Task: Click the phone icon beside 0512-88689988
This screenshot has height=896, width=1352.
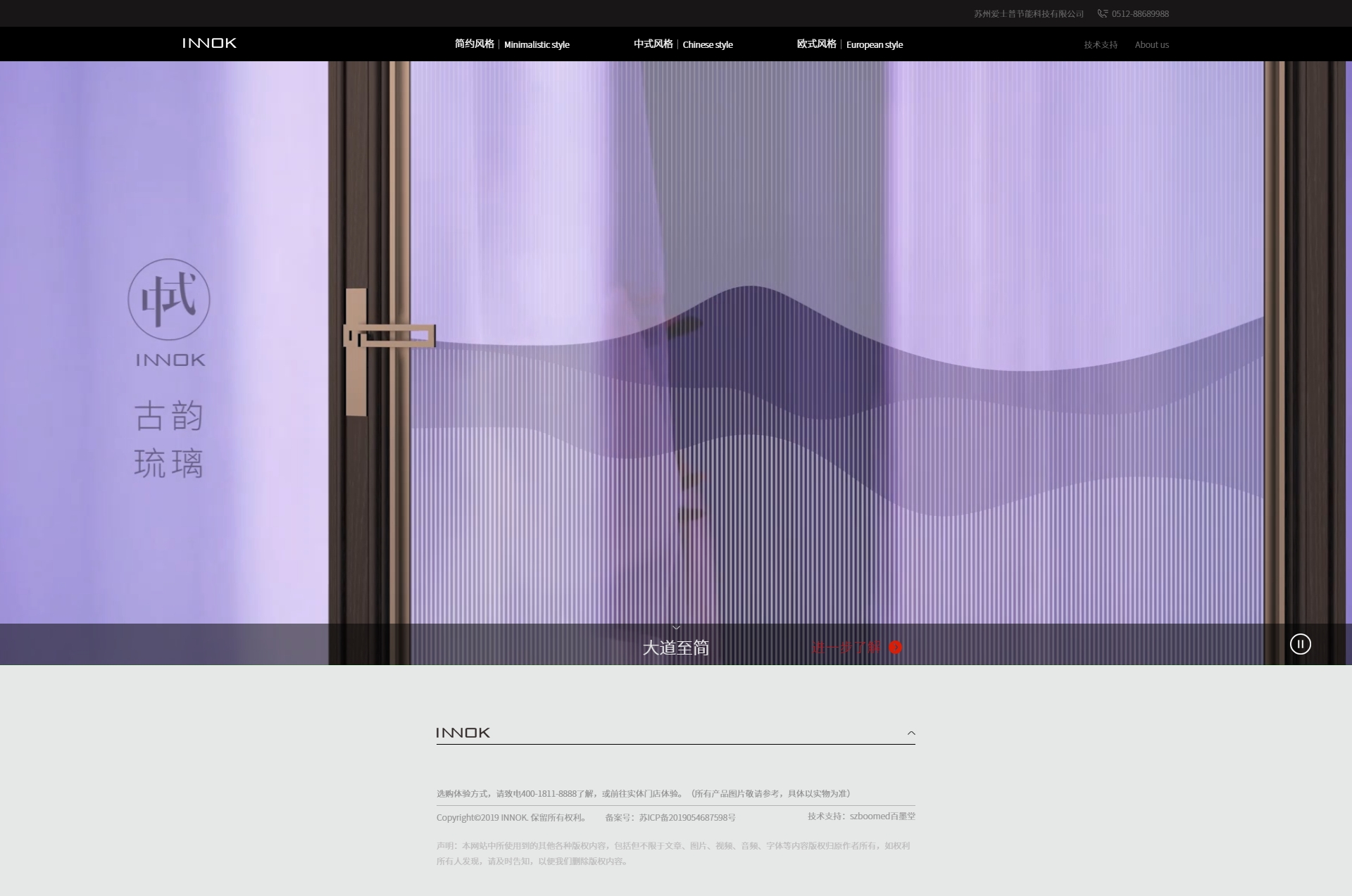Action: coord(1102,13)
